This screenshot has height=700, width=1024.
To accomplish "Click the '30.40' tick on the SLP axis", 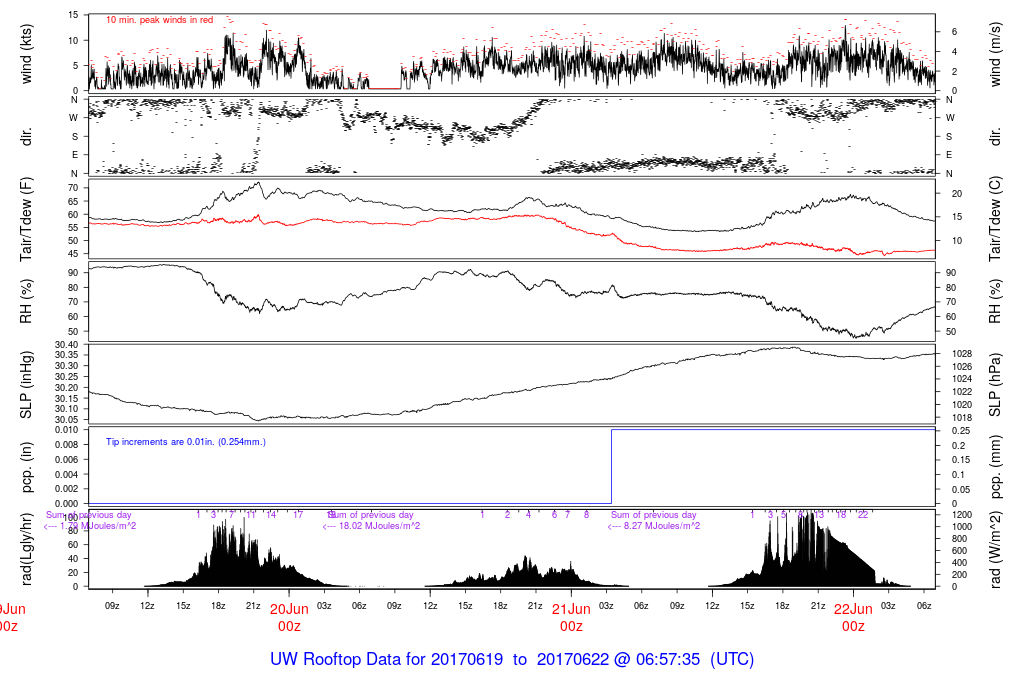I will [x=66, y=345].
